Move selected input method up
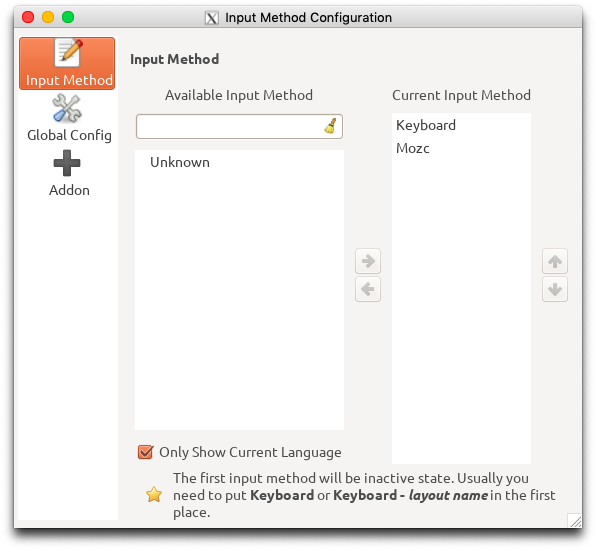This screenshot has height=550, width=596. click(555, 261)
